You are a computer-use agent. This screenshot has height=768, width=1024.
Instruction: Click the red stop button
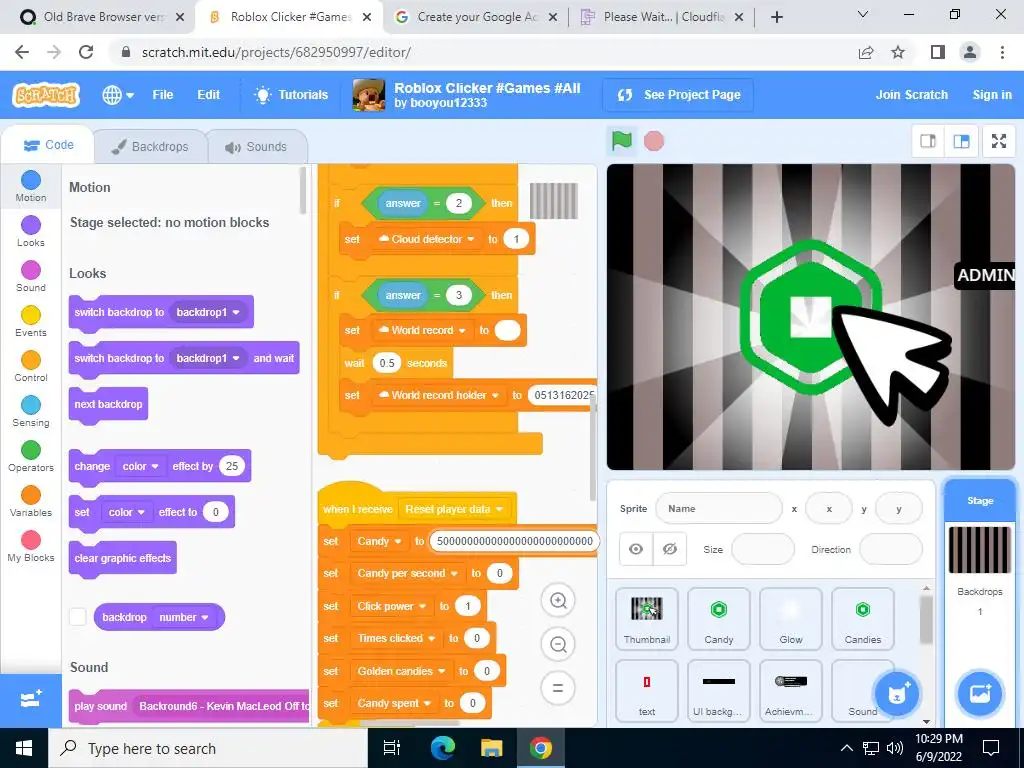(654, 141)
